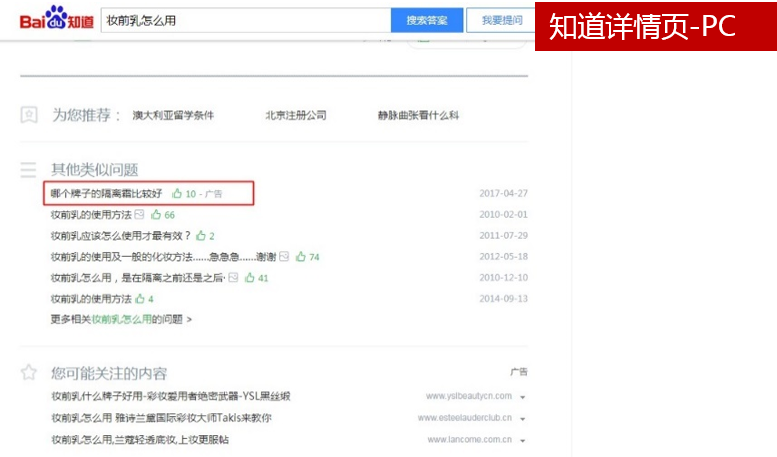Open question 妆前乳应该怎么使用才最有效？
This screenshot has height=457, width=777.
point(120,235)
